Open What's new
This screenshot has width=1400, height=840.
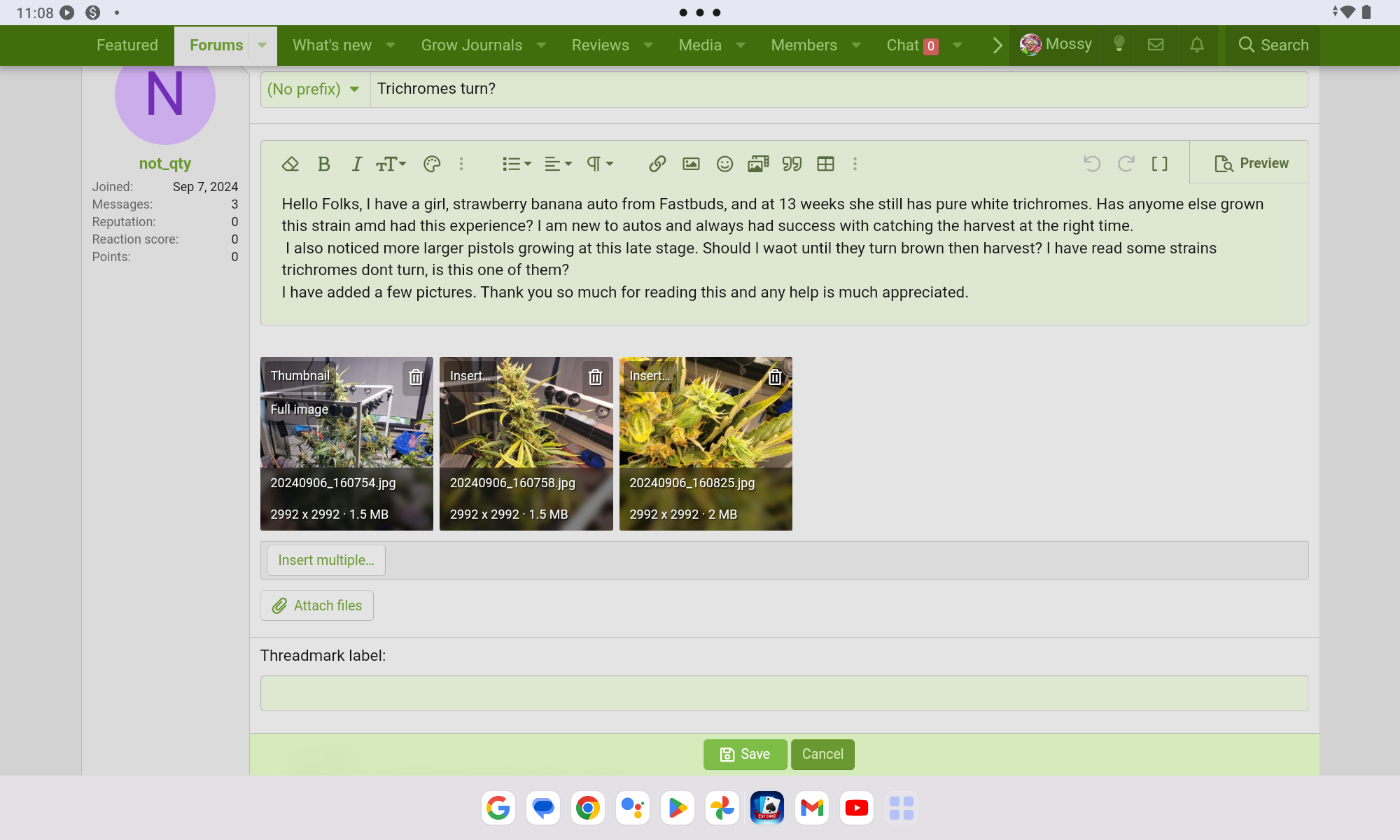(332, 45)
